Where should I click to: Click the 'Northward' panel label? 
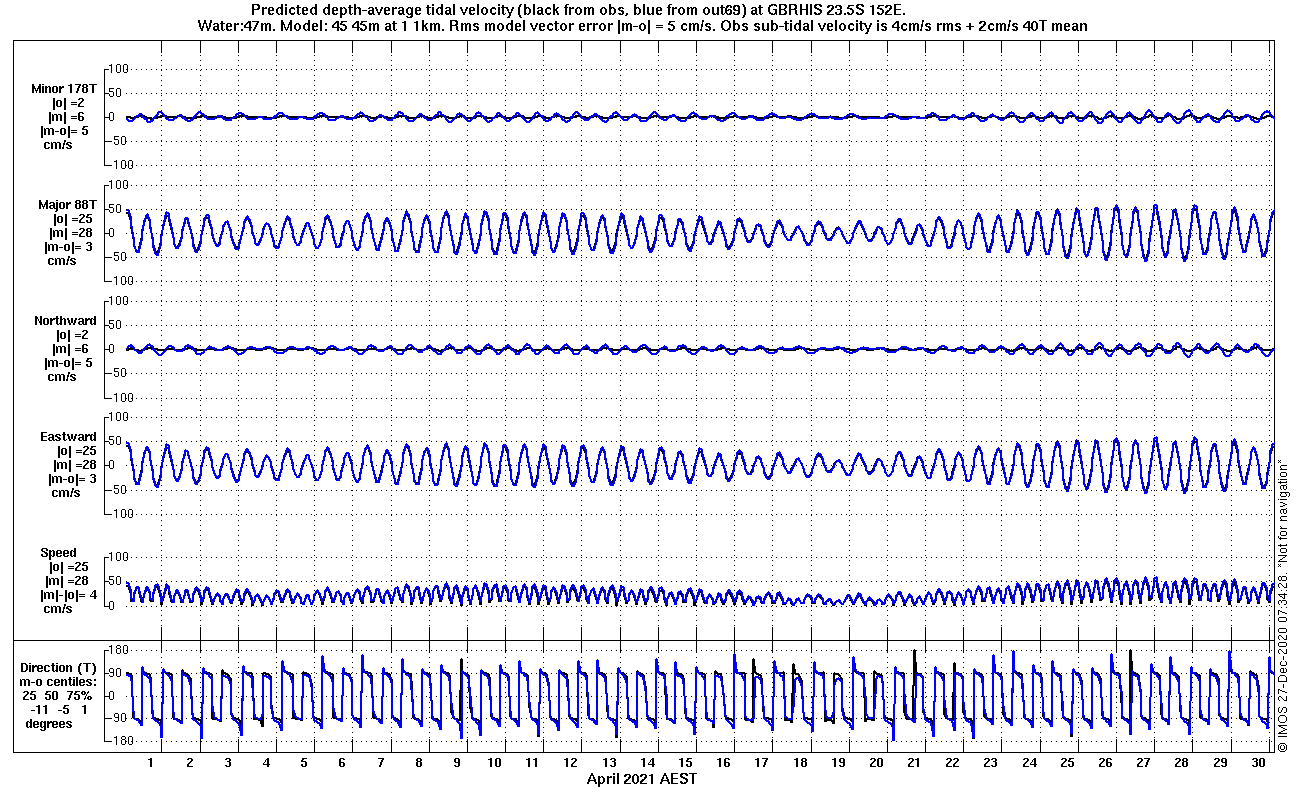tap(65, 320)
